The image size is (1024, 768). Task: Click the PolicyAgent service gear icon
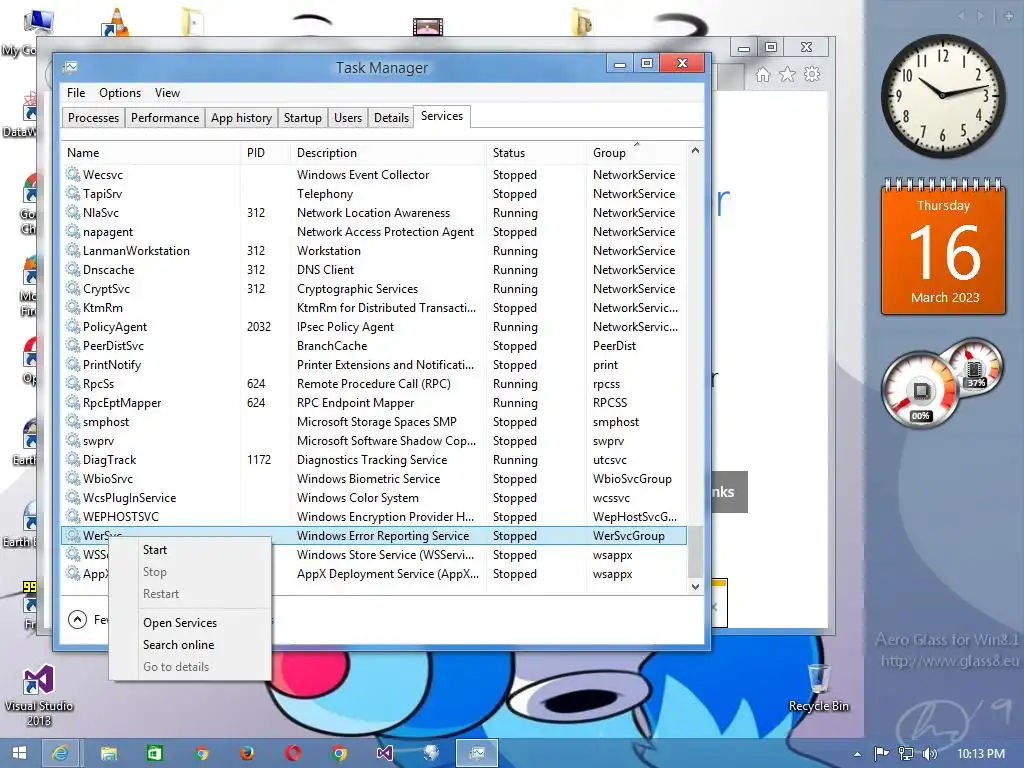(x=72, y=326)
